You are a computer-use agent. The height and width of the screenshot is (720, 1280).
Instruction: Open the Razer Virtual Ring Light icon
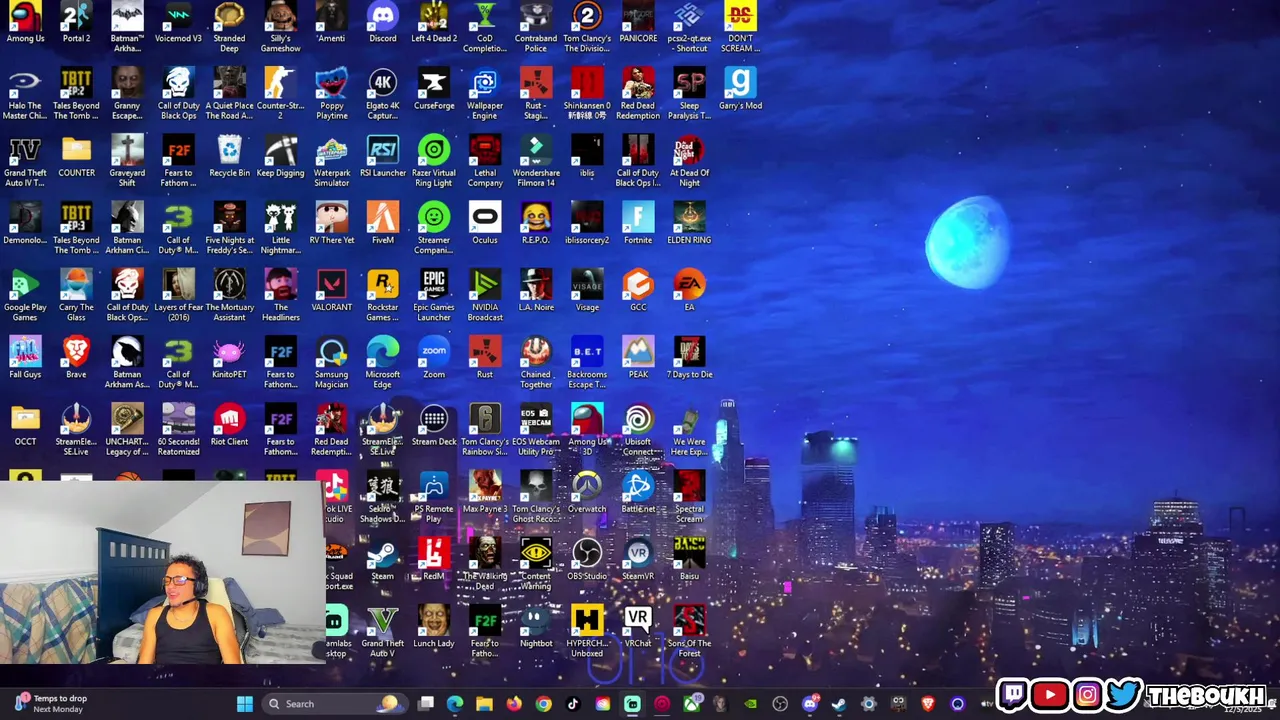point(434,160)
